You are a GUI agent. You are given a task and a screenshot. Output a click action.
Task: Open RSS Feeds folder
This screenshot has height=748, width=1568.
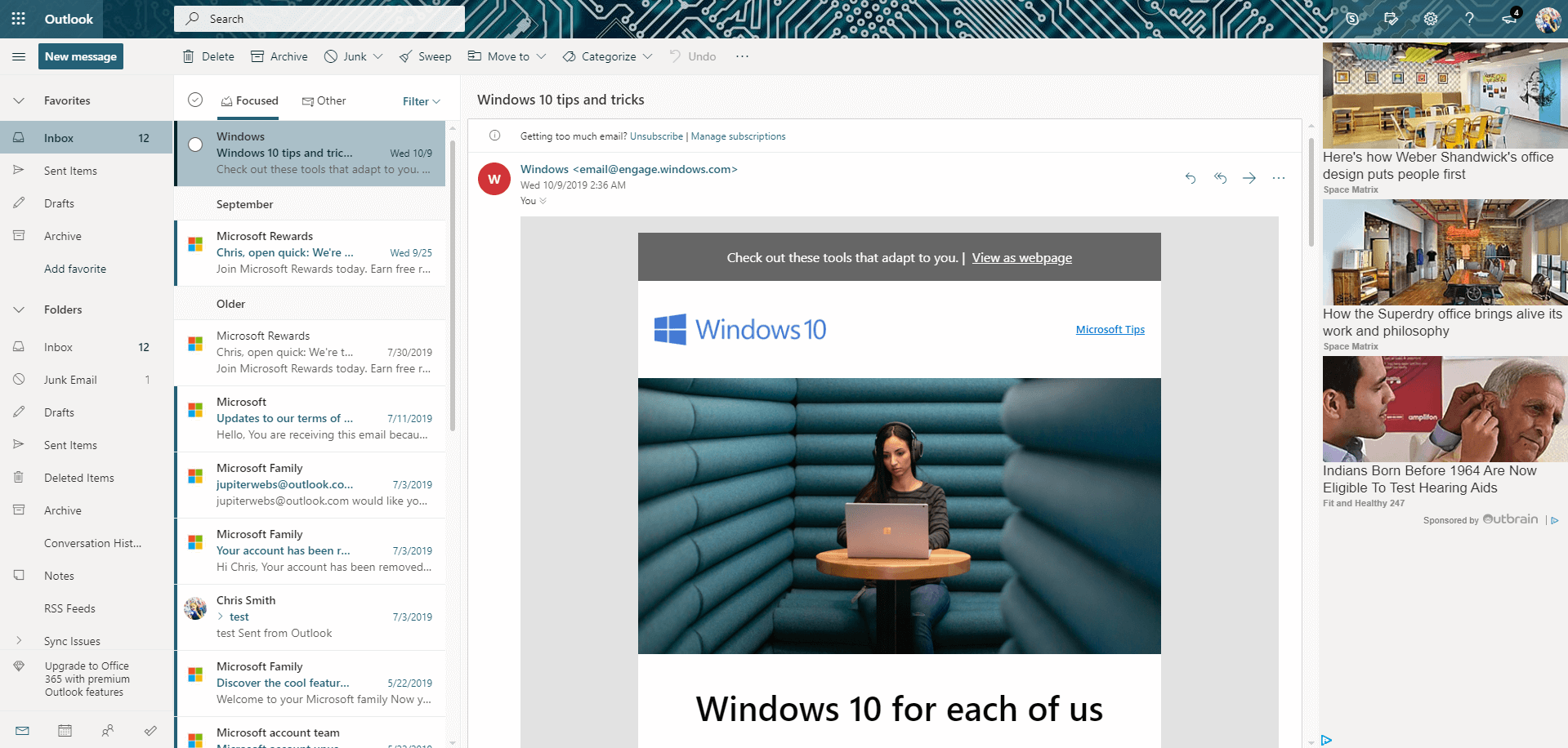(x=87, y=608)
